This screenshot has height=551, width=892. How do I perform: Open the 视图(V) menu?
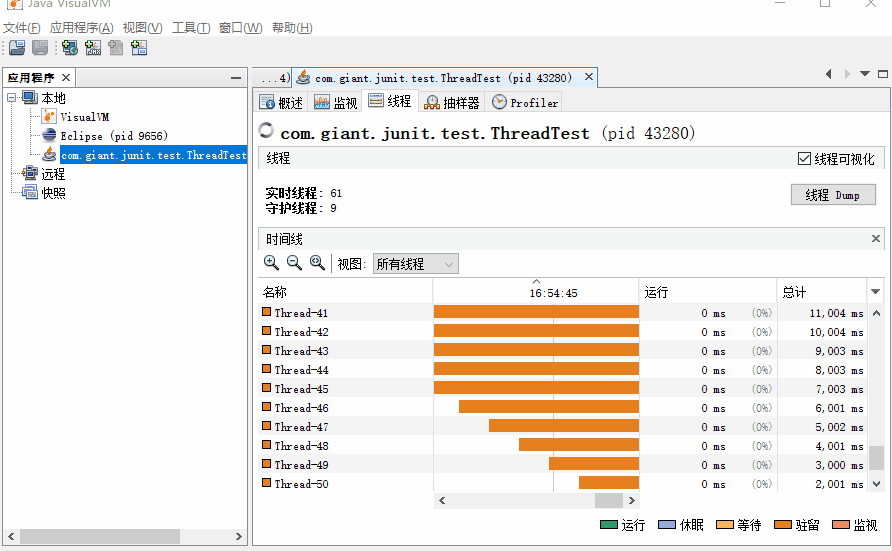[142, 28]
